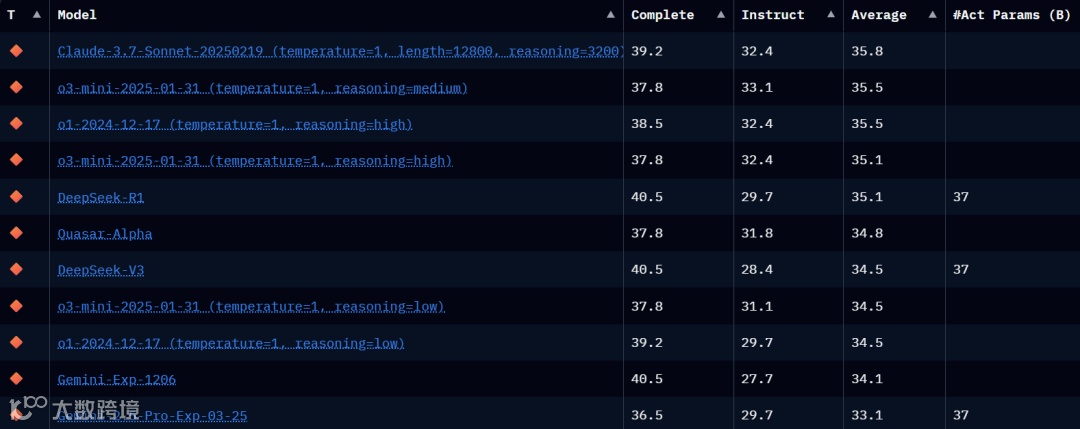The image size is (1080, 429).
Task: Select the Average value 34.1
Action: coord(867,379)
